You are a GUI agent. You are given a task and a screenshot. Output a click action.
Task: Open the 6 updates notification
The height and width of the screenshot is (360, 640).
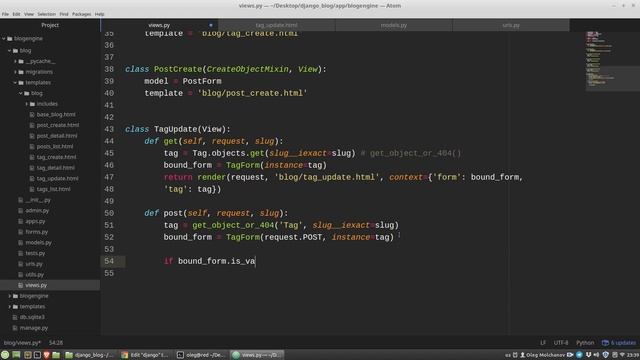pos(619,342)
